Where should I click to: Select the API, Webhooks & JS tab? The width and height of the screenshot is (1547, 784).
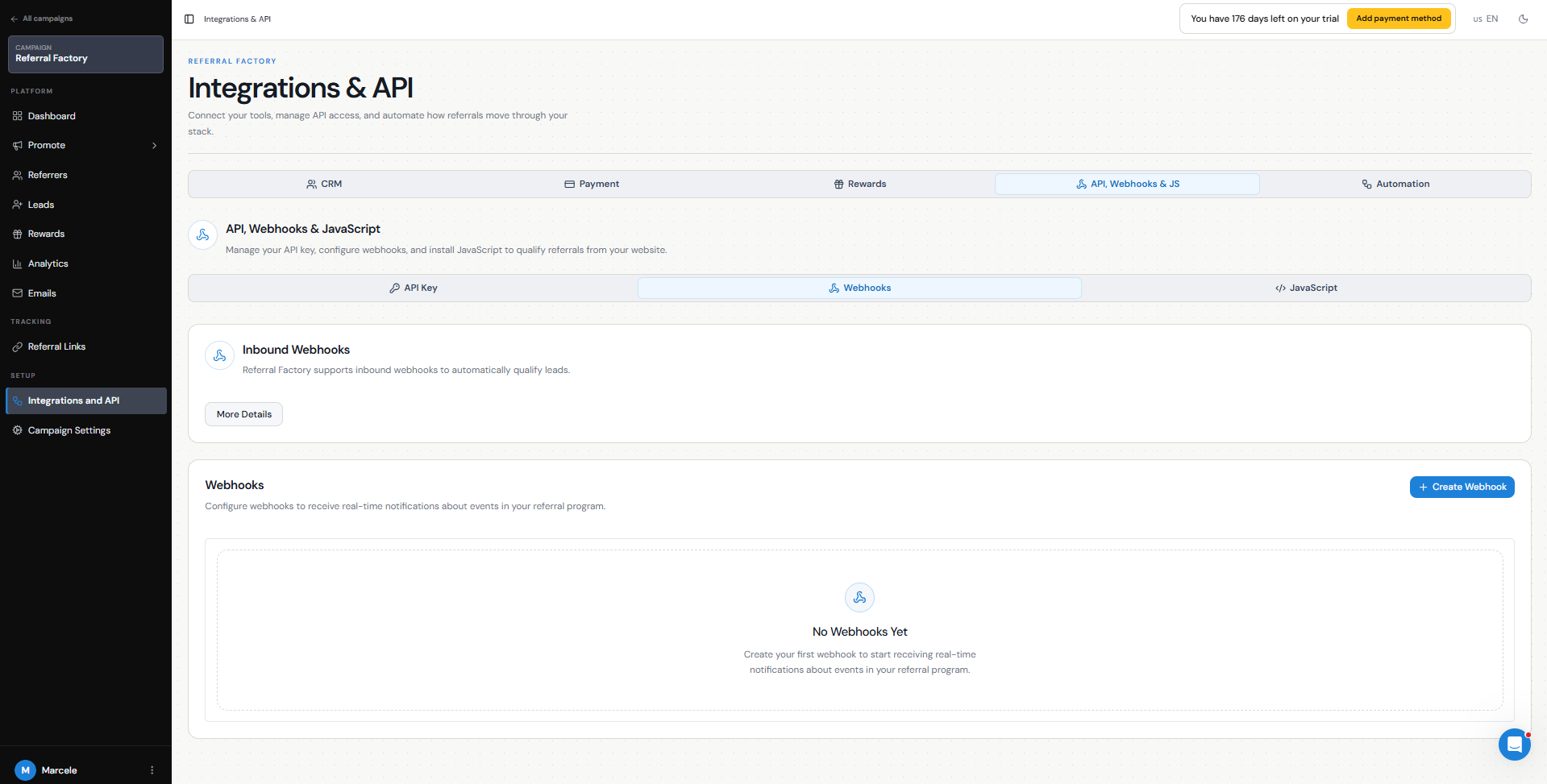pos(1127,184)
